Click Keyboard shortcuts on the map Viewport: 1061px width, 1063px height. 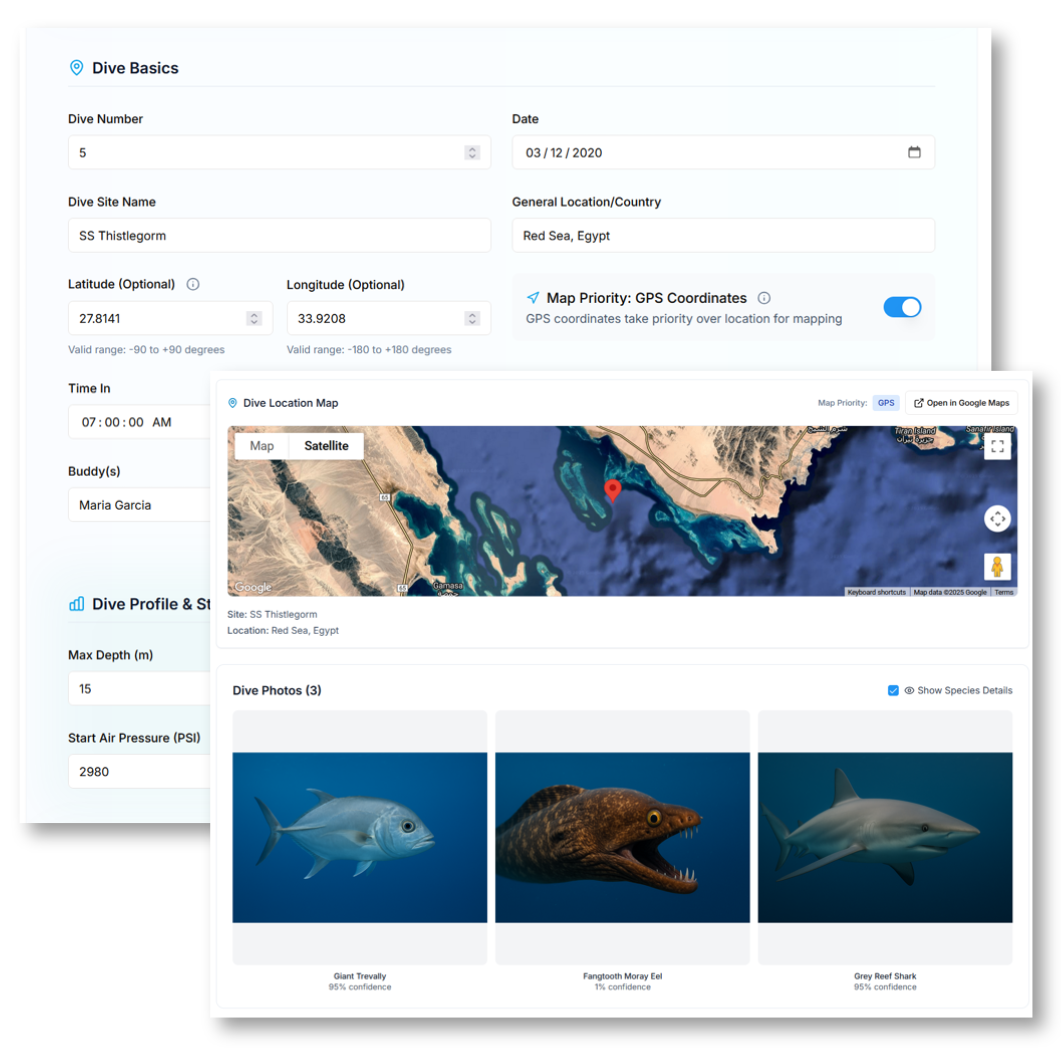[x=876, y=592]
